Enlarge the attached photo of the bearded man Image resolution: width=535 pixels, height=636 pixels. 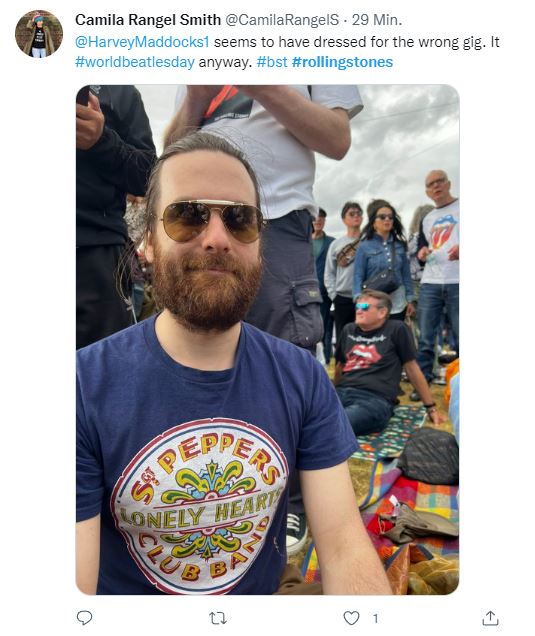coord(267,339)
